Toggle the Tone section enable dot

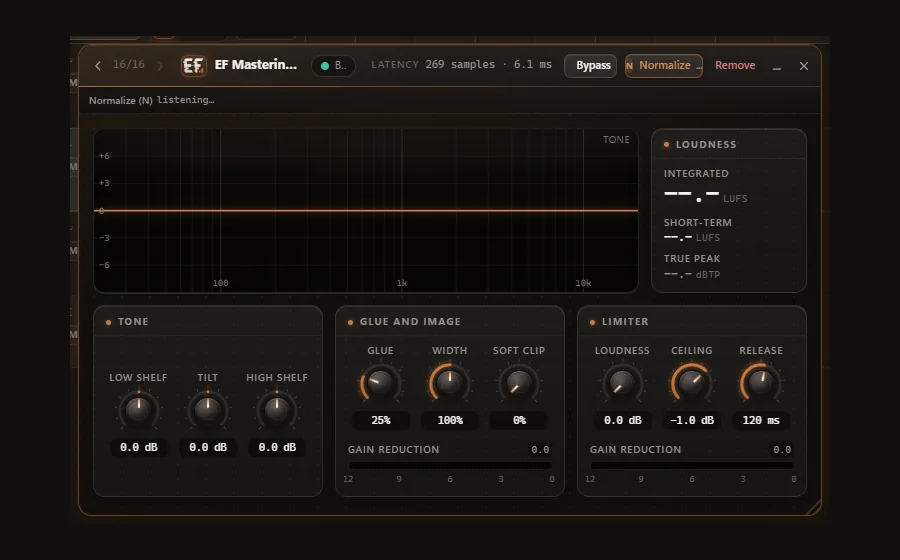point(108,322)
